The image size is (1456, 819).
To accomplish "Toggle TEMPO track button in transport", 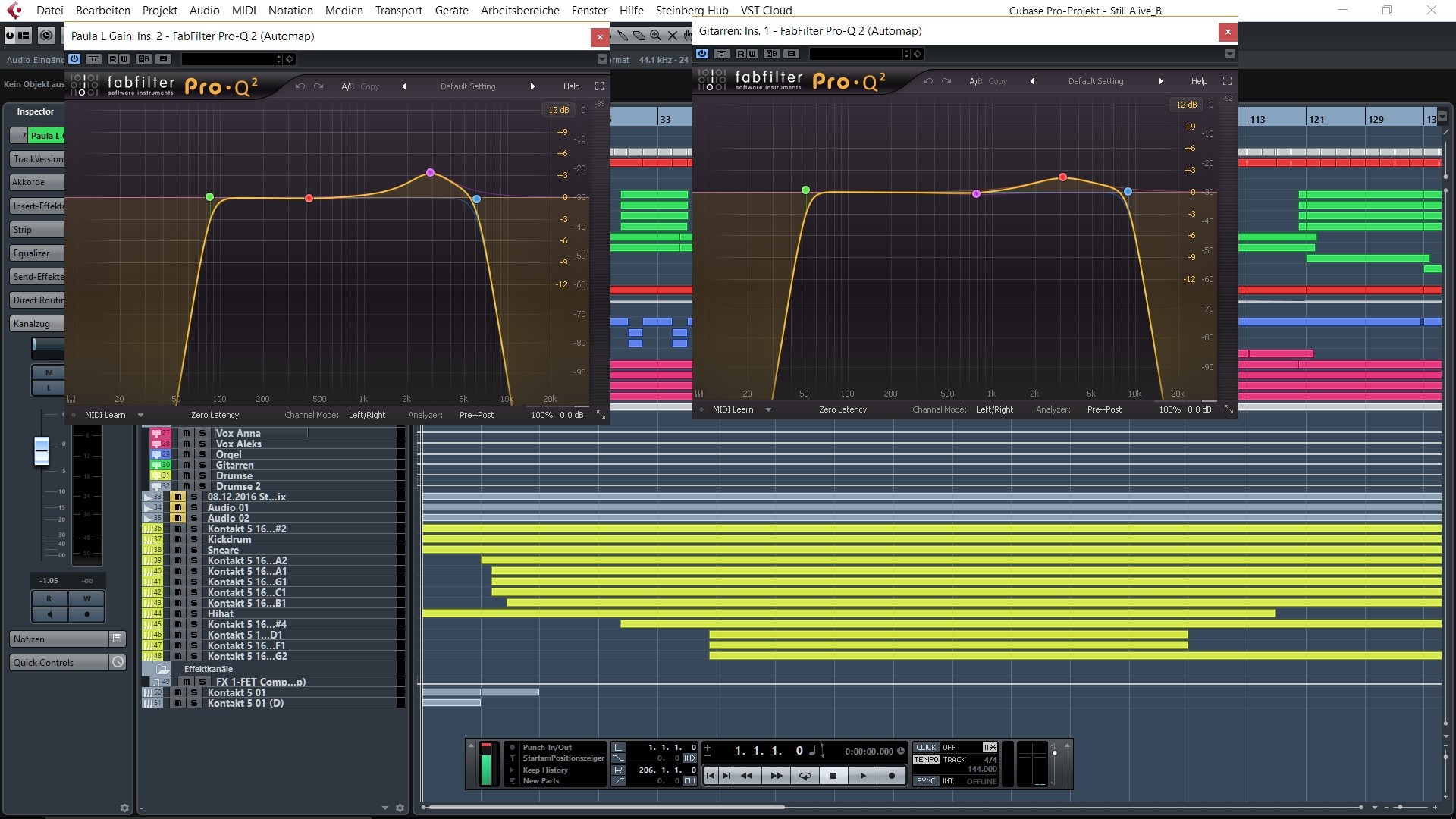I will [926, 759].
